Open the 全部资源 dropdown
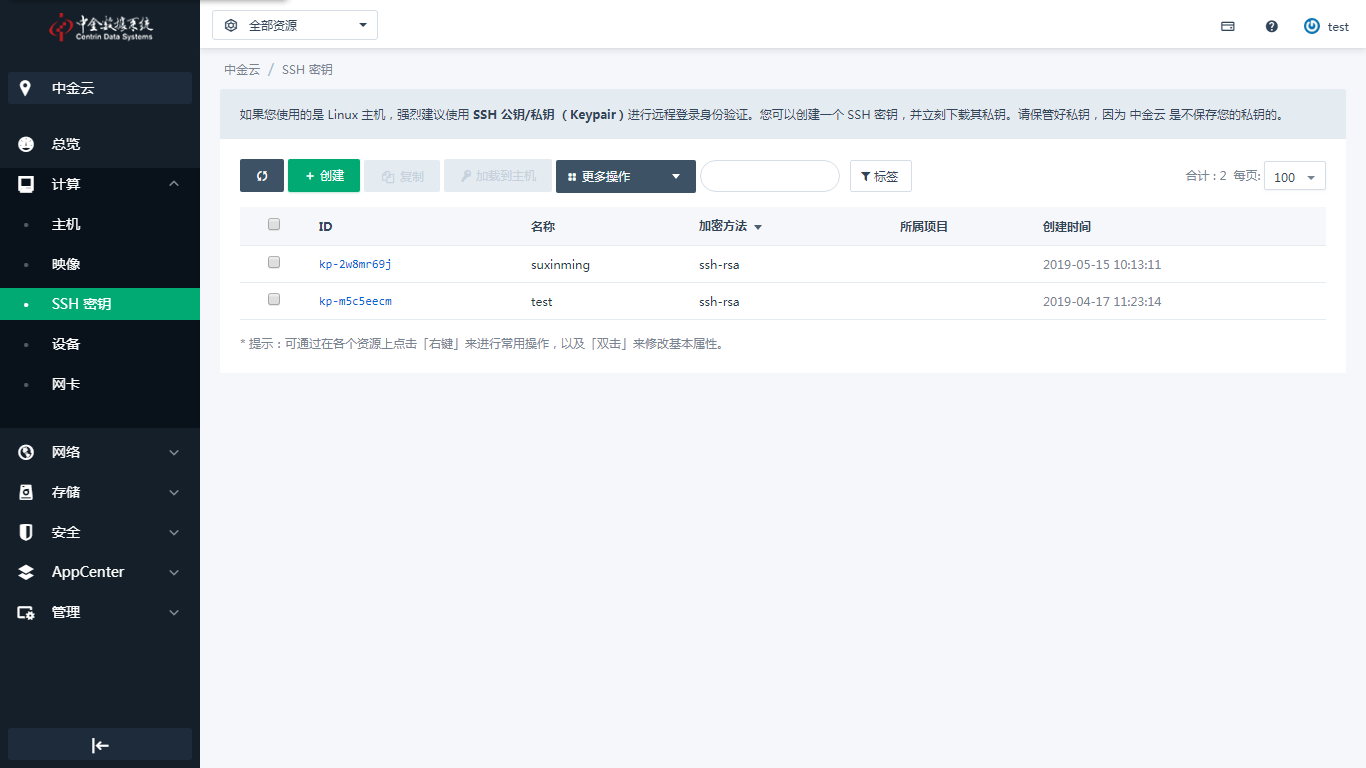Image resolution: width=1366 pixels, height=768 pixels. click(x=295, y=25)
